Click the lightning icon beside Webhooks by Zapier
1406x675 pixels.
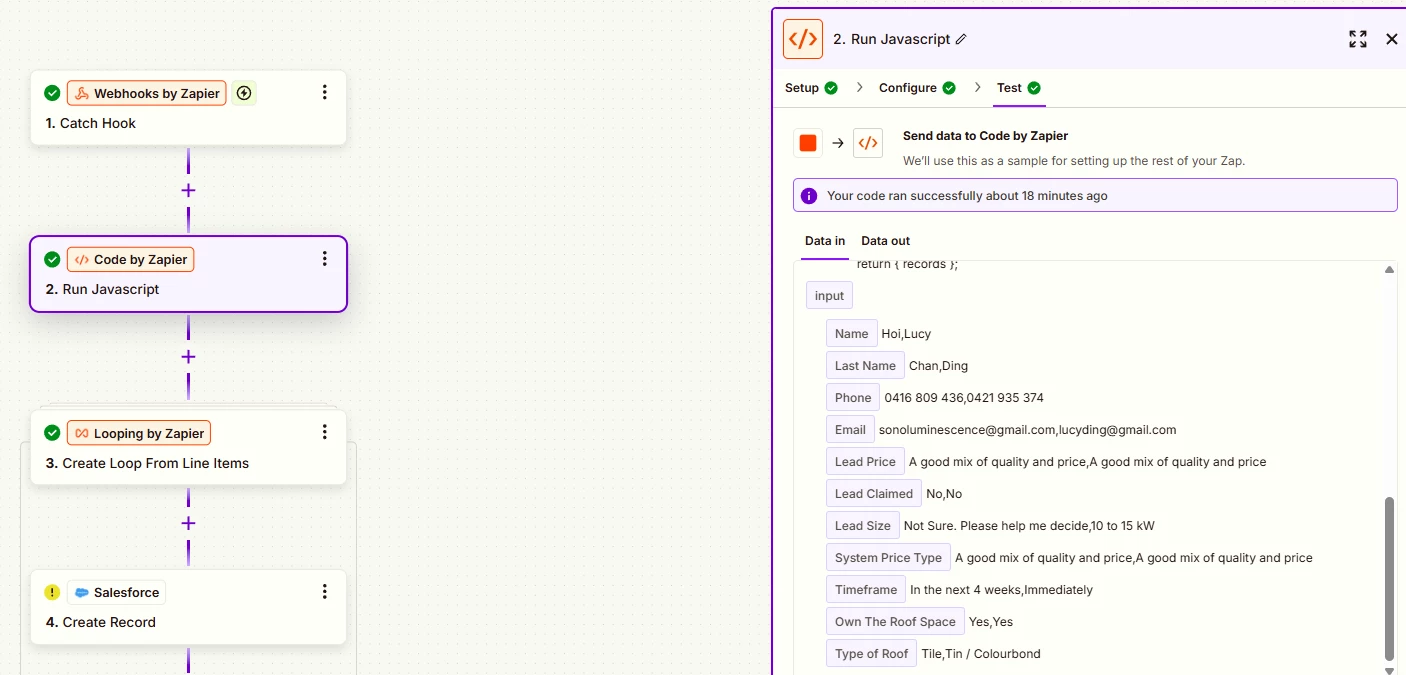point(244,93)
